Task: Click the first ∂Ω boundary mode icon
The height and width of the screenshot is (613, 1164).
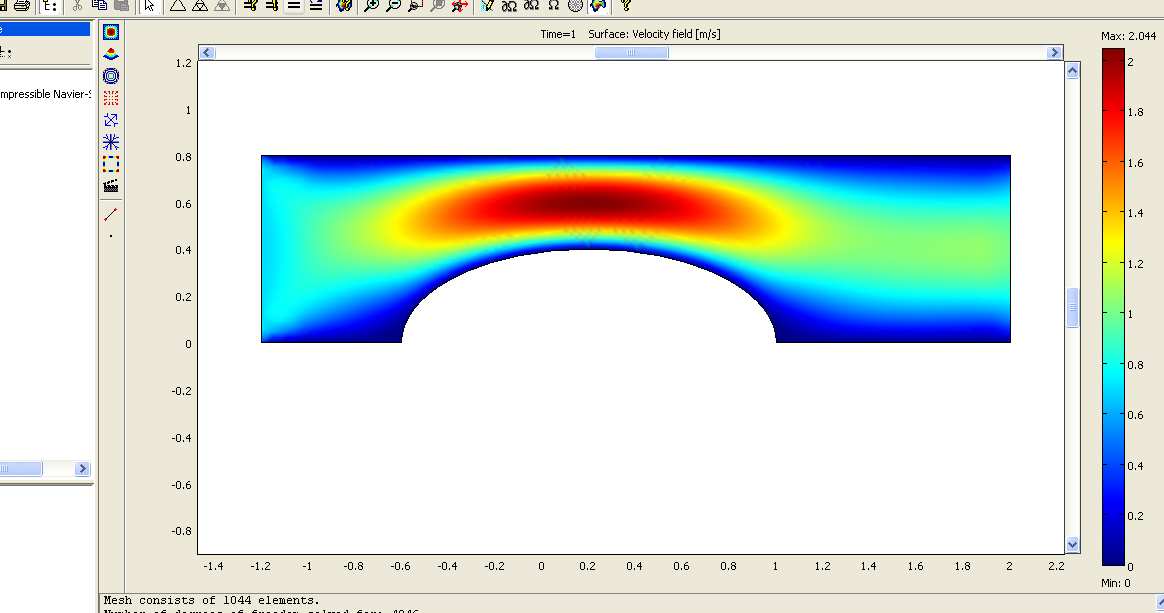Action: coord(509,6)
